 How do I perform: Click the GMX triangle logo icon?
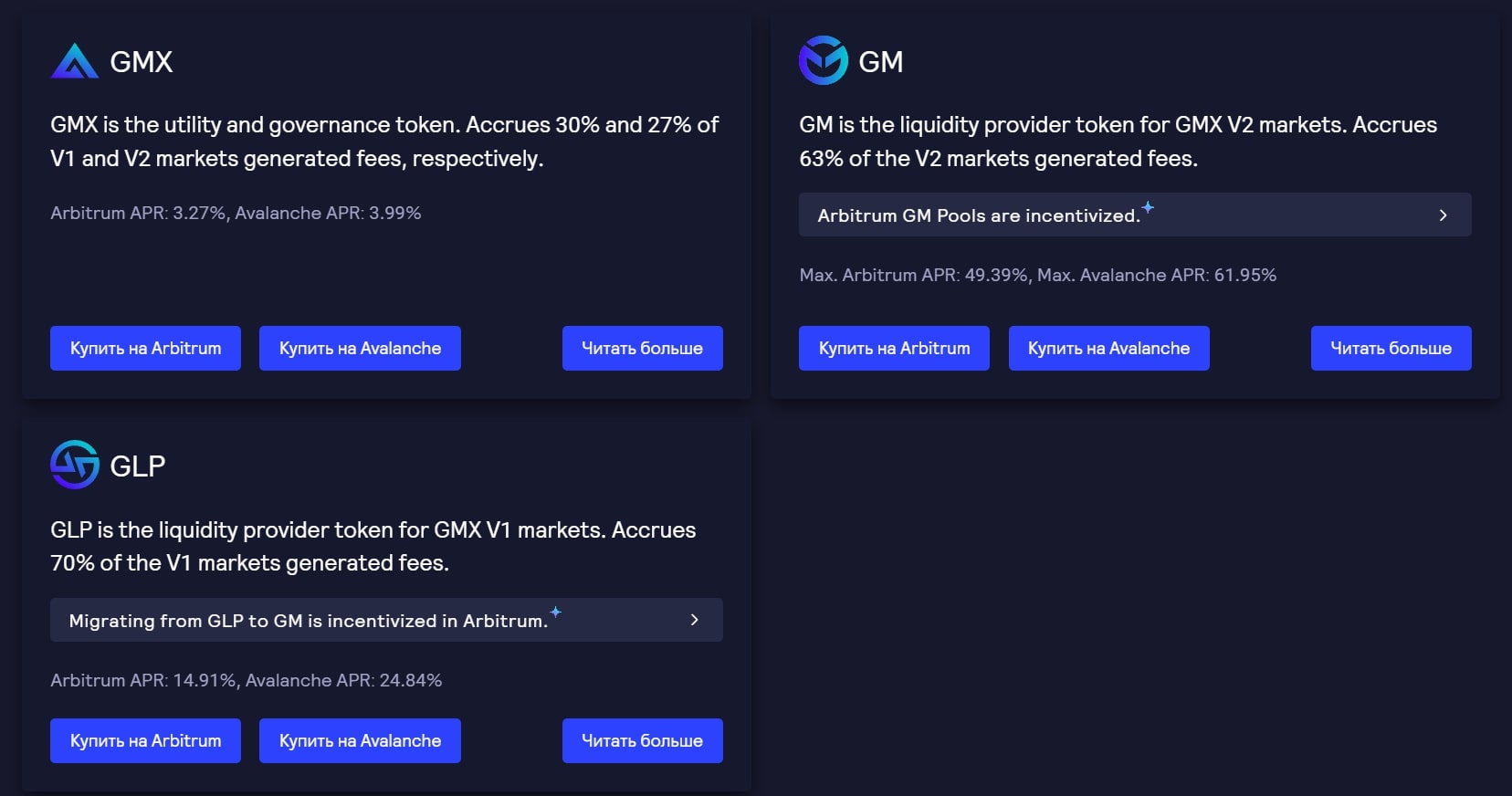coord(75,61)
